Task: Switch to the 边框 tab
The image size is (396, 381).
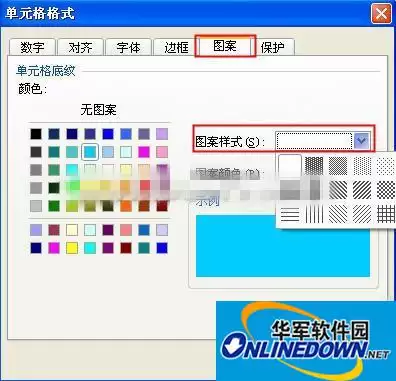Action: coord(176,47)
